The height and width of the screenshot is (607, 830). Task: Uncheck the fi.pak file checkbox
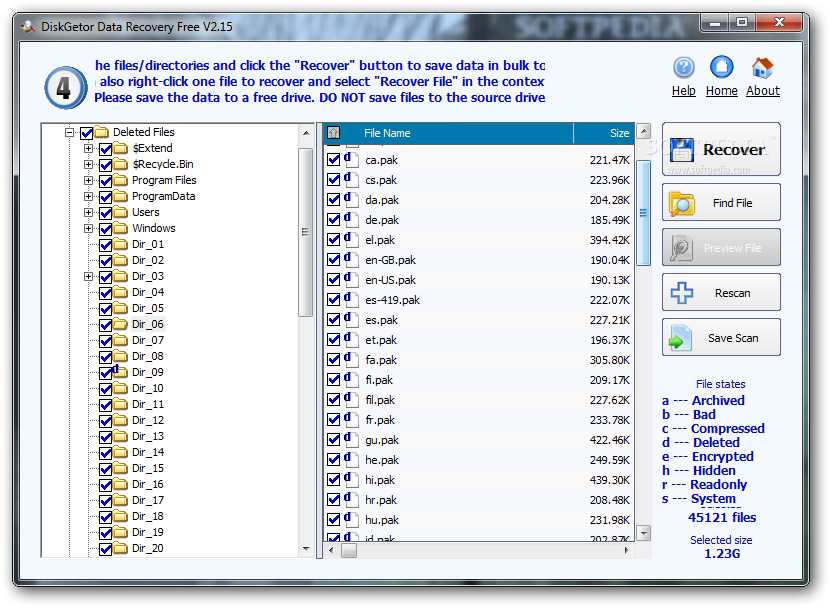(333, 379)
